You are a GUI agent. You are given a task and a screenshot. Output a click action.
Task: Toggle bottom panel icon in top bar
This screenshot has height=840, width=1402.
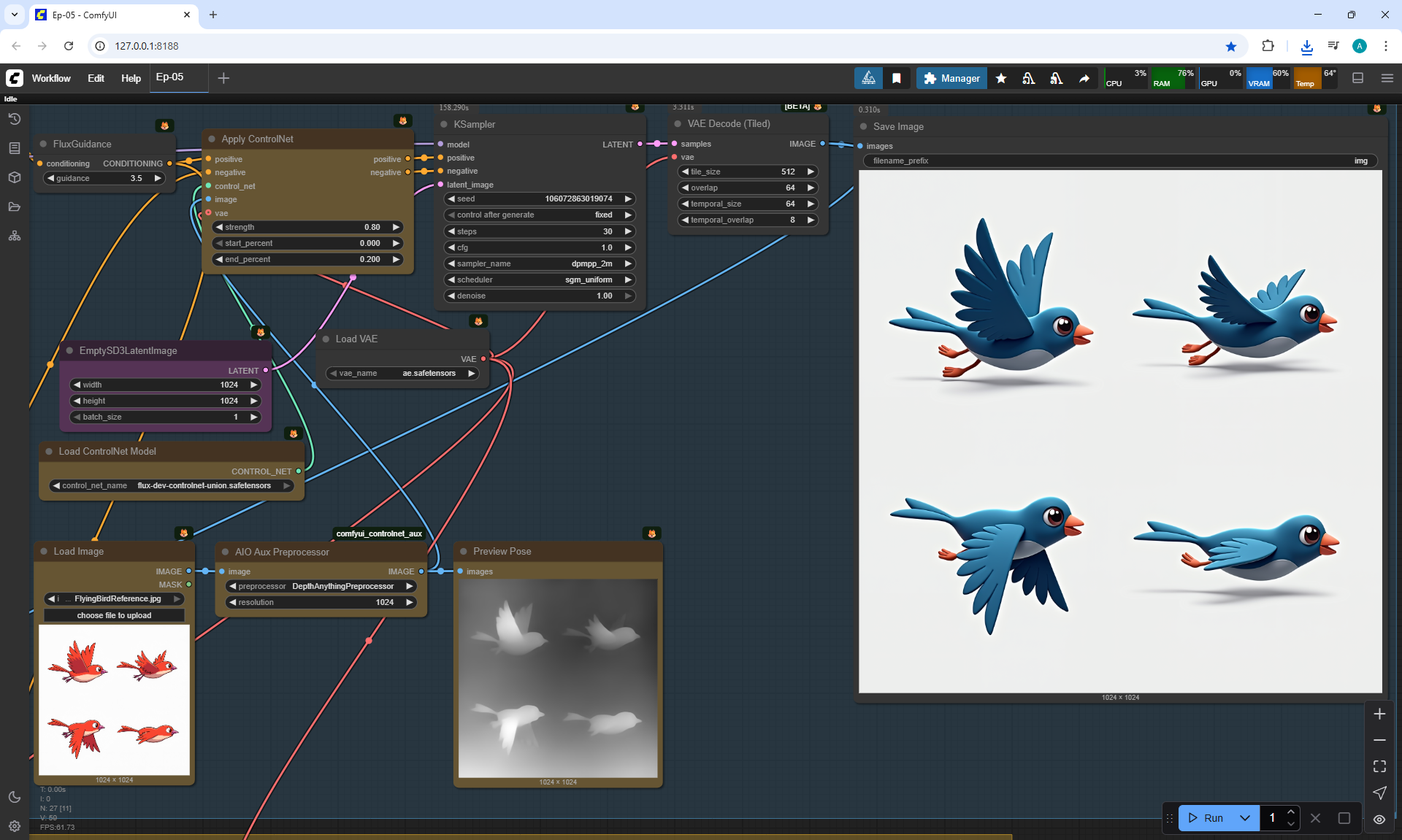coord(1357,78)
